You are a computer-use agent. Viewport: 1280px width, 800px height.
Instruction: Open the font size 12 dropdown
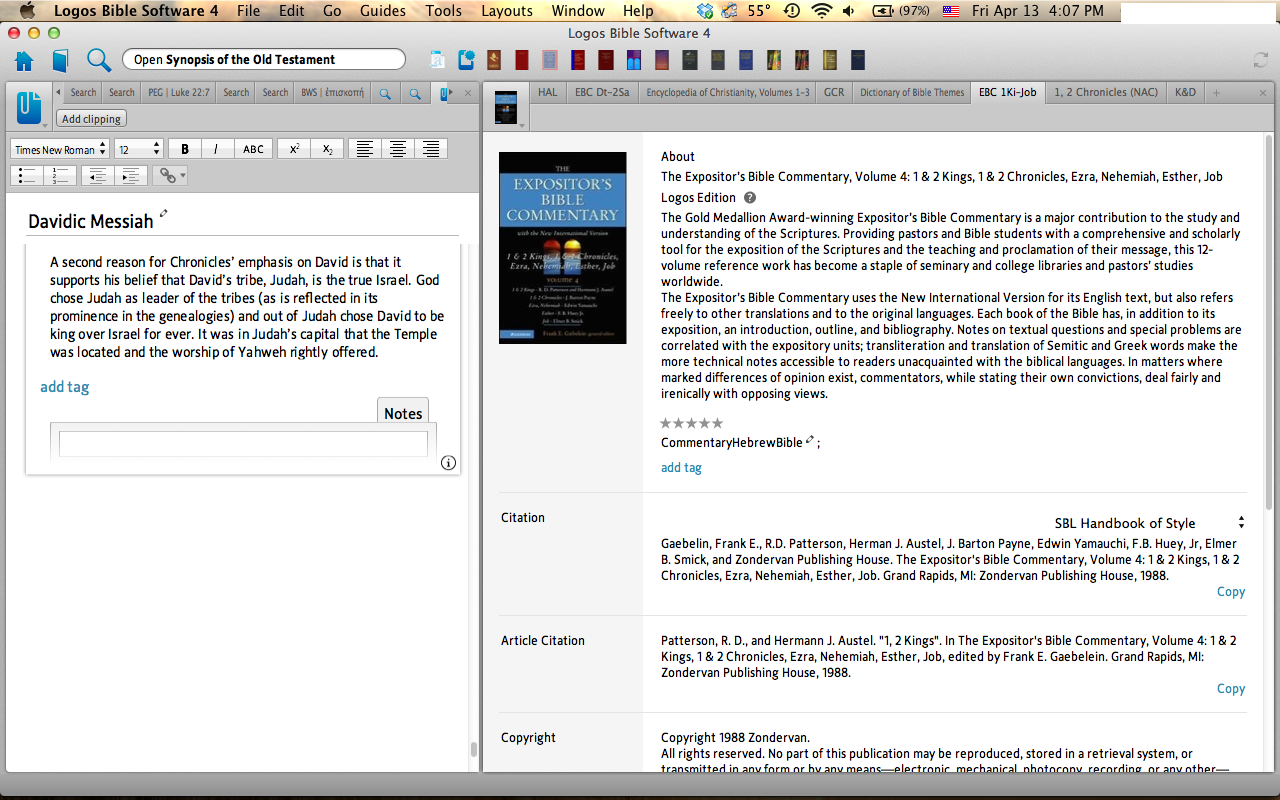click(x=138, y=149)
